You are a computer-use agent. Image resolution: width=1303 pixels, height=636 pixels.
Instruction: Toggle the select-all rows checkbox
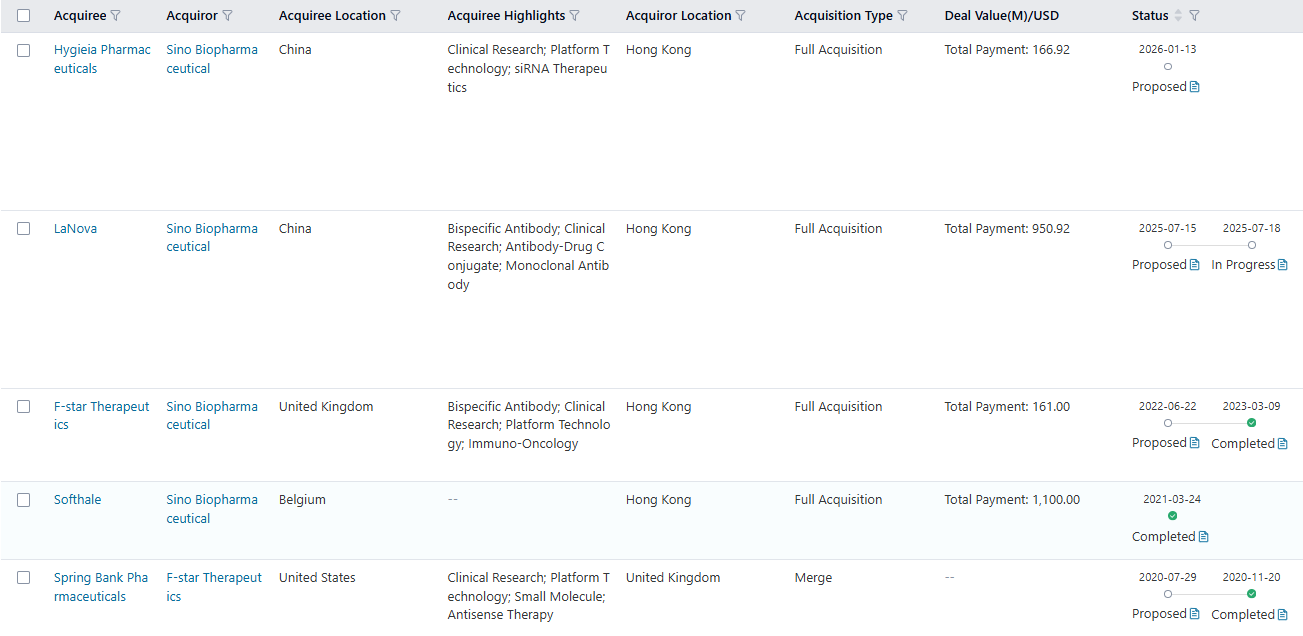pos(24,16)
